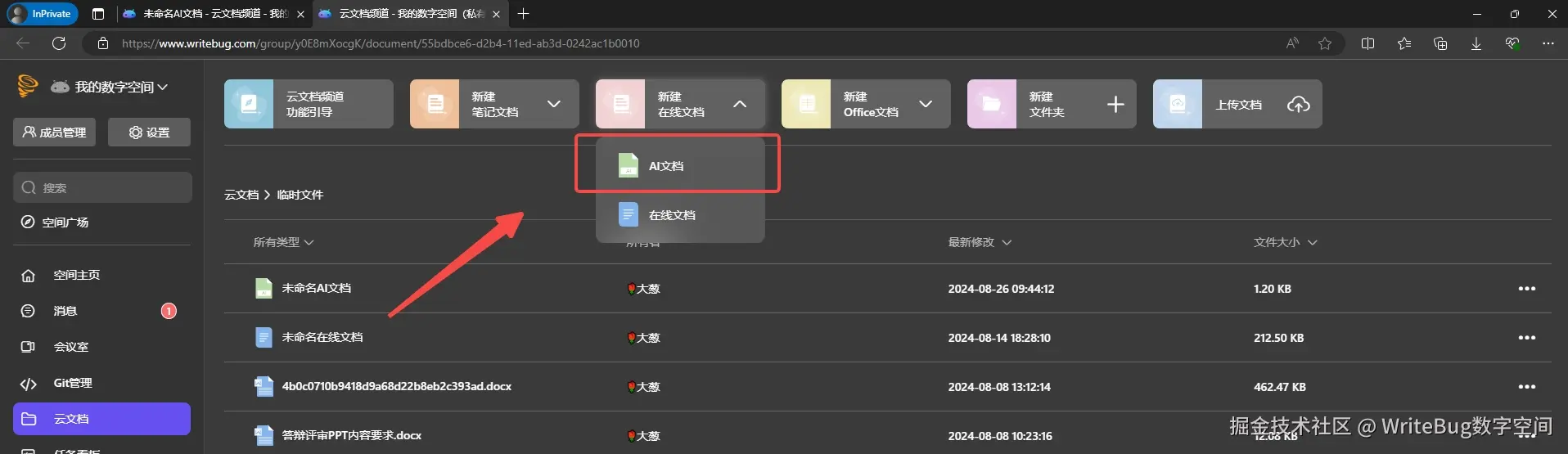Open more options for 未命名AI文档 row

coord(1527,289)
